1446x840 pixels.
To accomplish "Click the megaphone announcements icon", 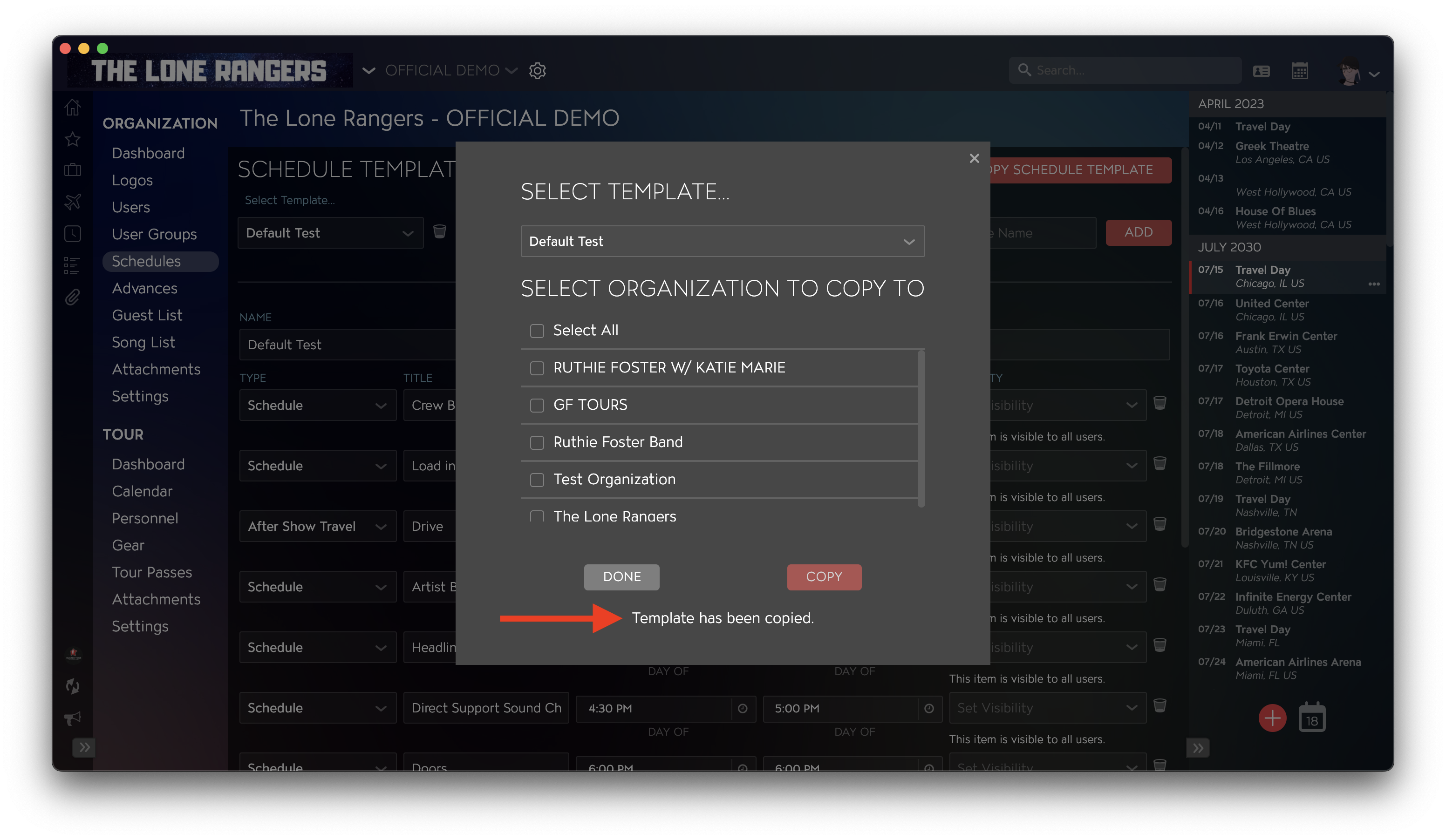I will [x=73, y=718].
